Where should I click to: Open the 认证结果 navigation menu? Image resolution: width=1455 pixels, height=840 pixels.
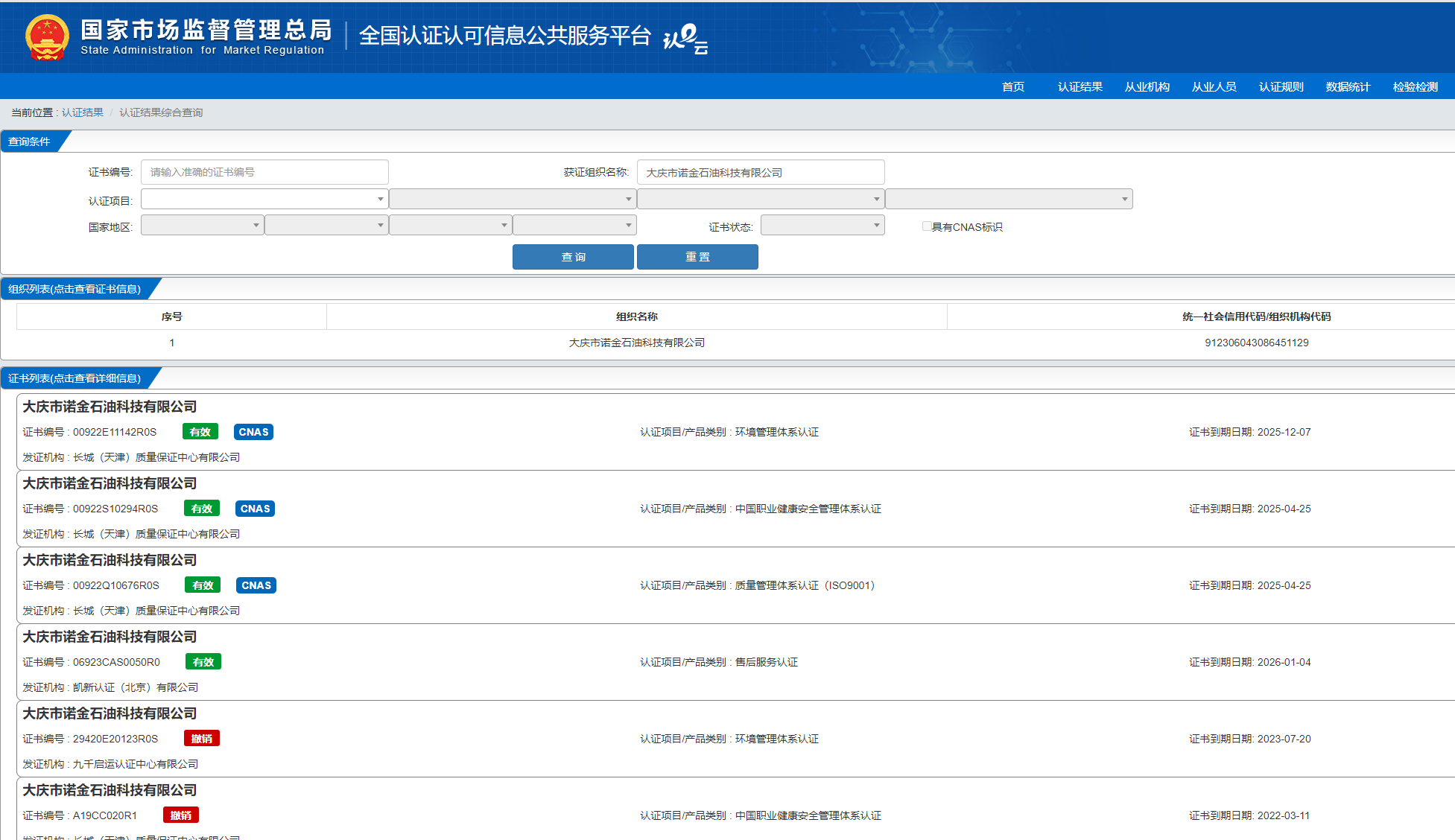[1080, 87]
